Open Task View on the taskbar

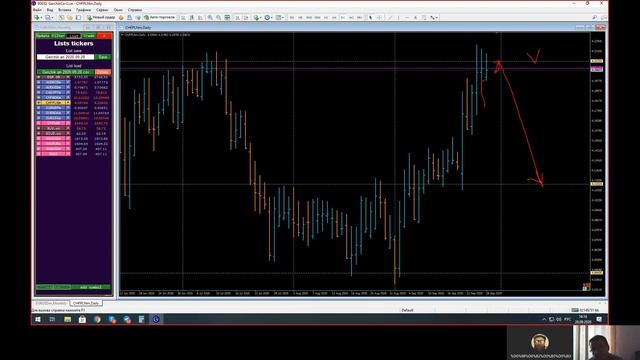coord(52,319)
